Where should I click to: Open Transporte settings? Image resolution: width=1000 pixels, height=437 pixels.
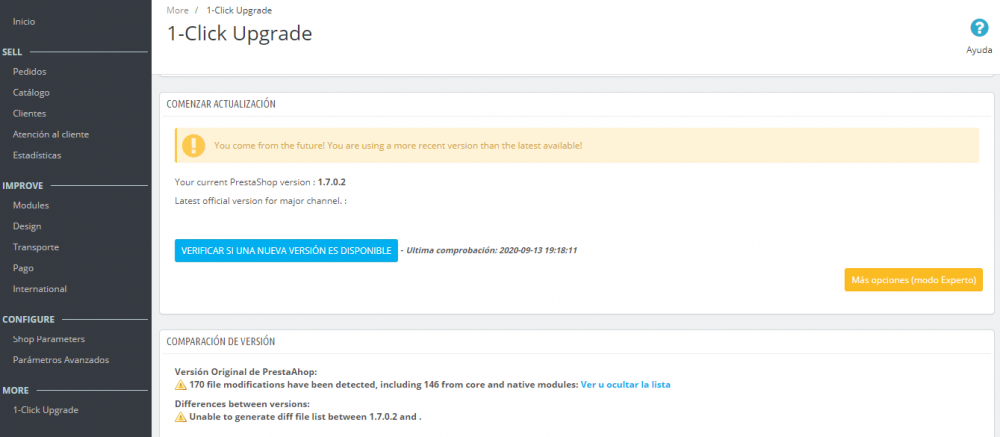click(x=36, y=247)
